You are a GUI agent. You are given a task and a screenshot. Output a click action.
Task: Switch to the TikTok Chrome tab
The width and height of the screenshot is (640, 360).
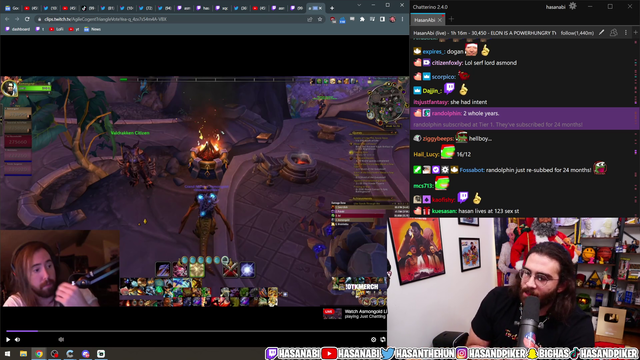pos(89,8)
